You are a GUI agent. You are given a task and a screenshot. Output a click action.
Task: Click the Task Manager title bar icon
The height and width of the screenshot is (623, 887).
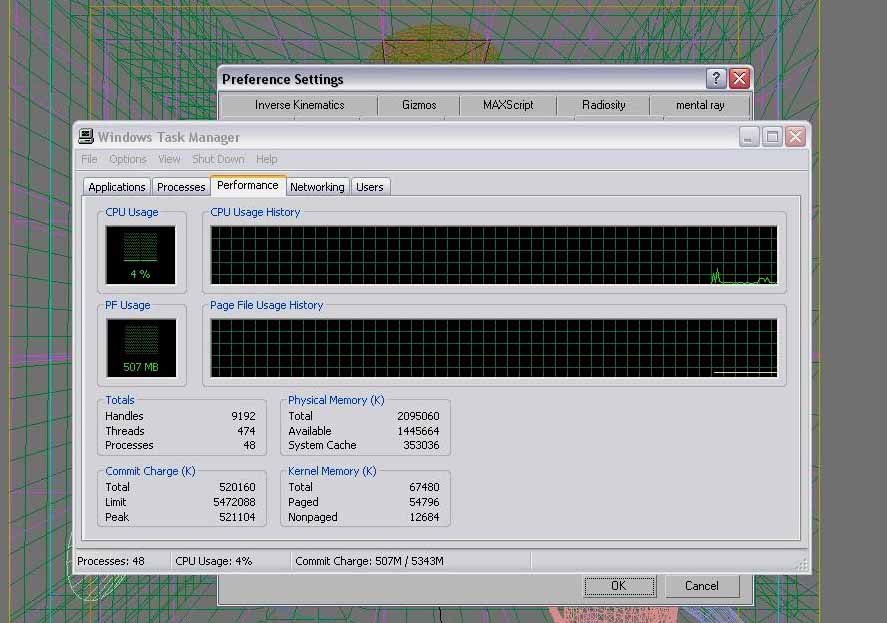click(x=86, y=136)
